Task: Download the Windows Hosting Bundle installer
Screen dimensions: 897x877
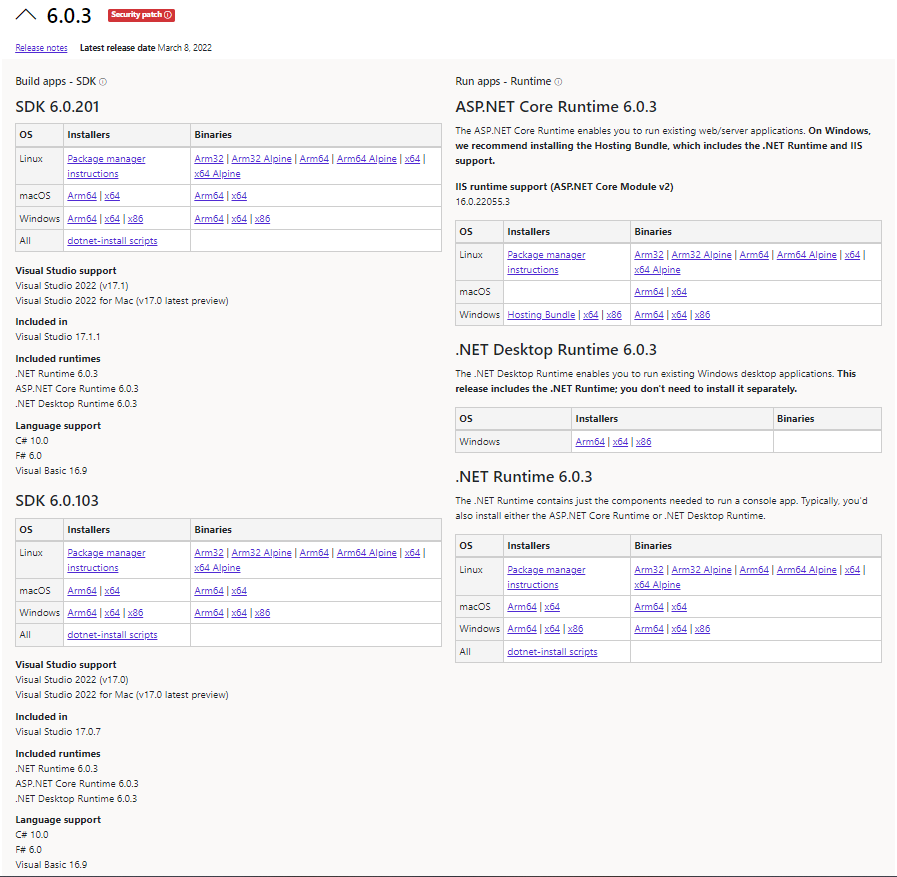Action: point(541,315)
